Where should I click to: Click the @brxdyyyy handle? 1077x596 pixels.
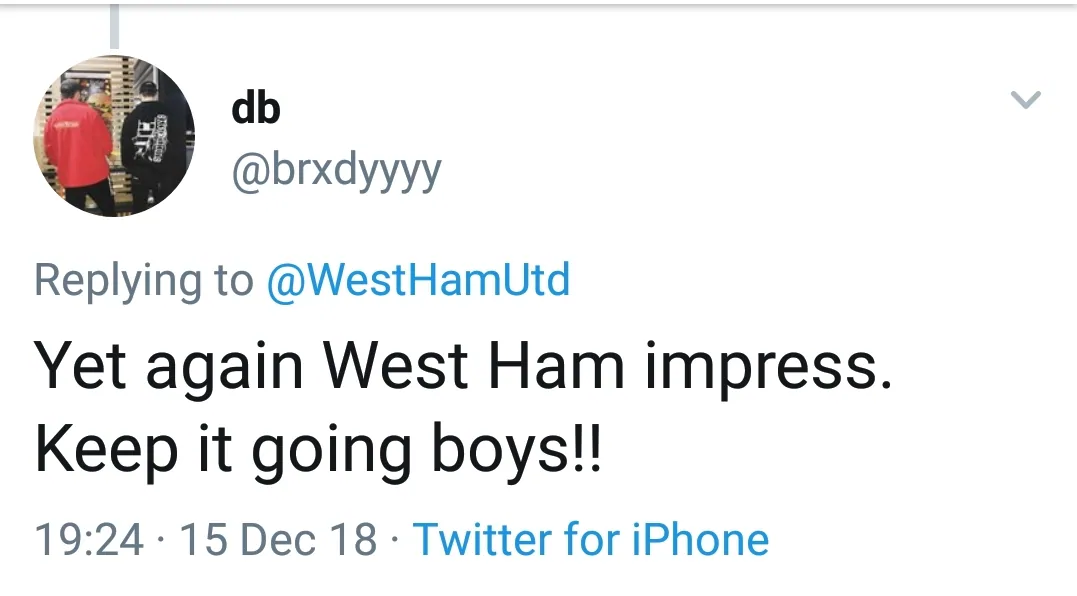(336, 173)
